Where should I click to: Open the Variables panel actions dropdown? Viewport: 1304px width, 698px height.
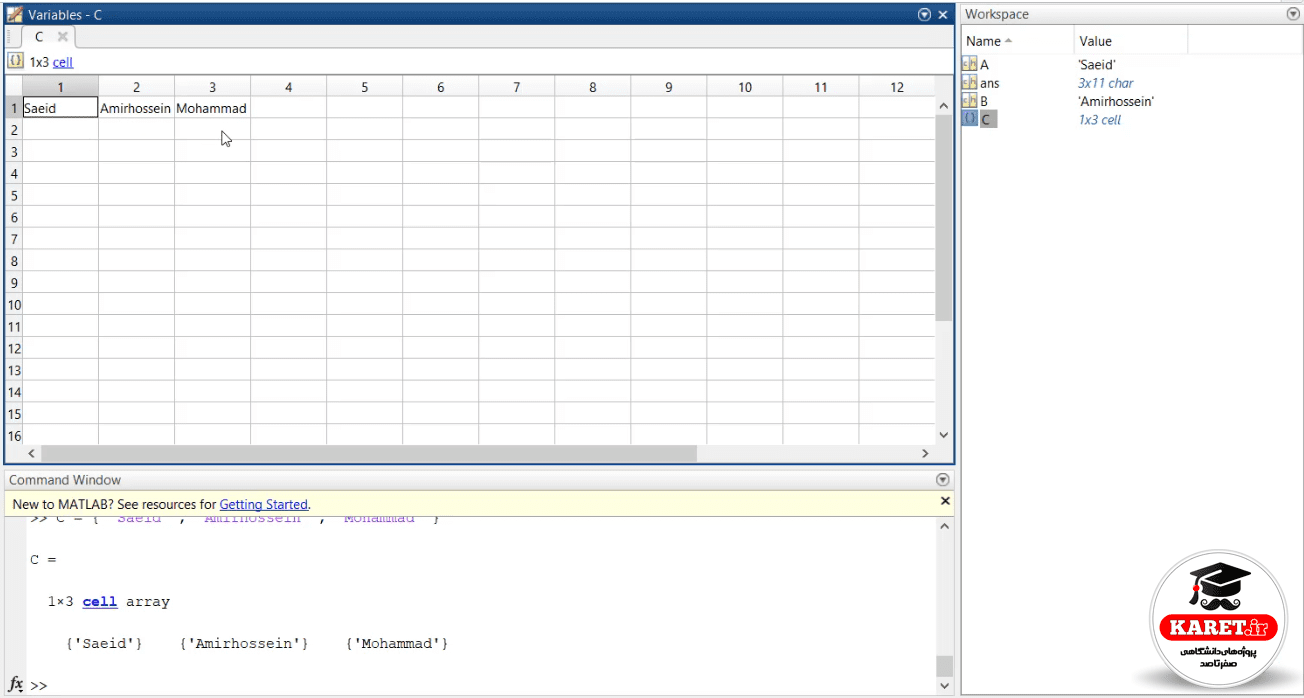(924, 15)
